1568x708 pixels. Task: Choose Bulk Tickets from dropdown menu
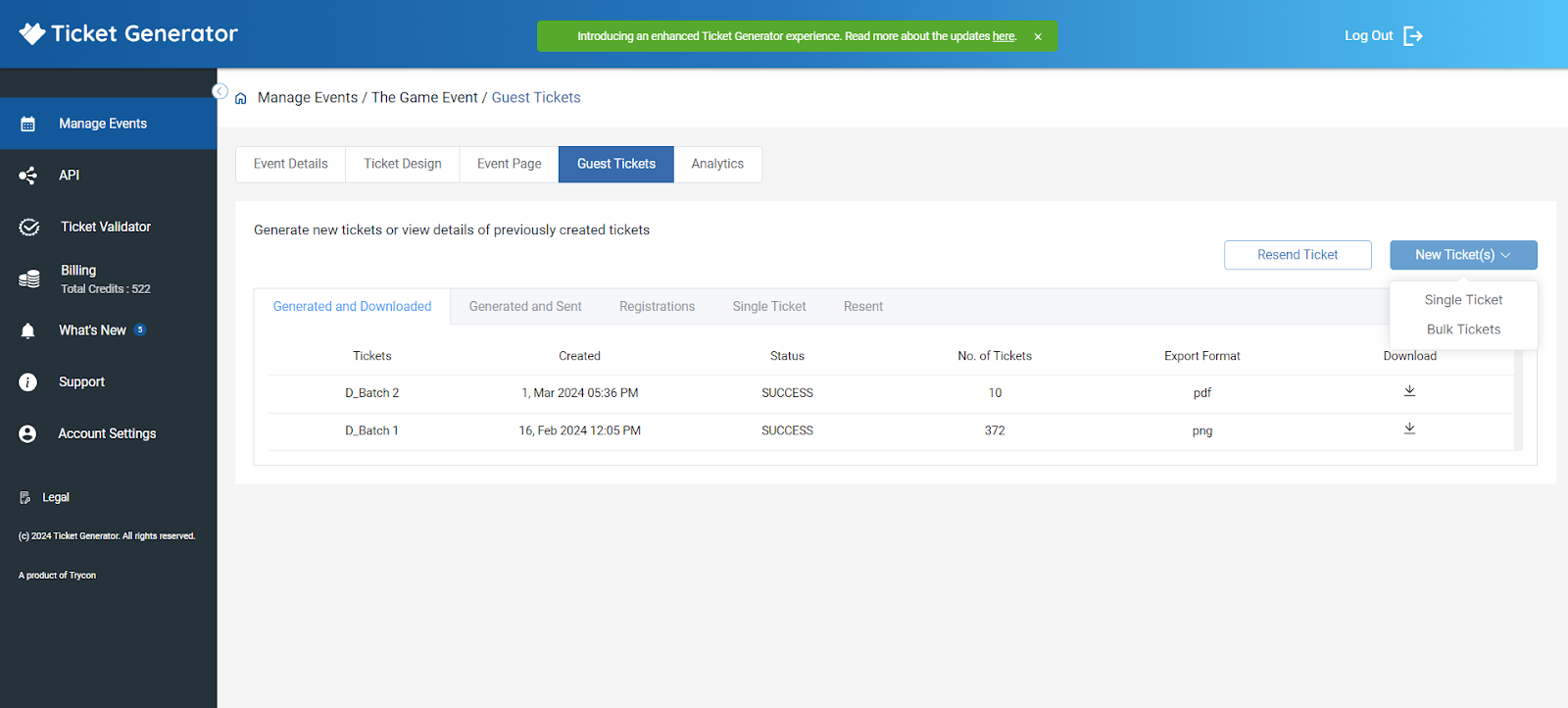1463,329
